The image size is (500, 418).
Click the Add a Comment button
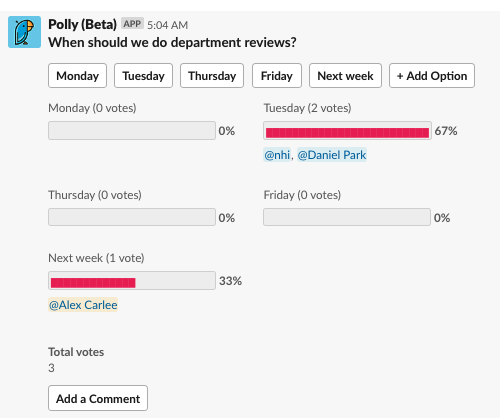[98, 398]
